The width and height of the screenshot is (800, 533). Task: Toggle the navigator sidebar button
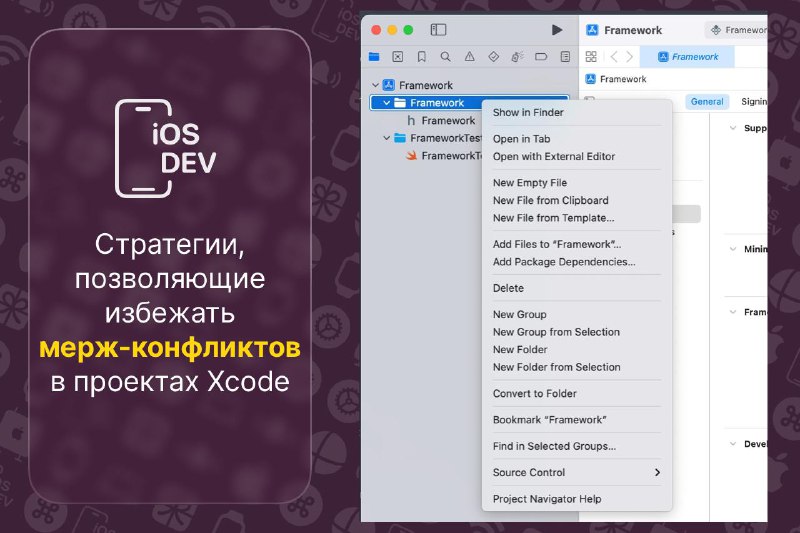point(438,30)
